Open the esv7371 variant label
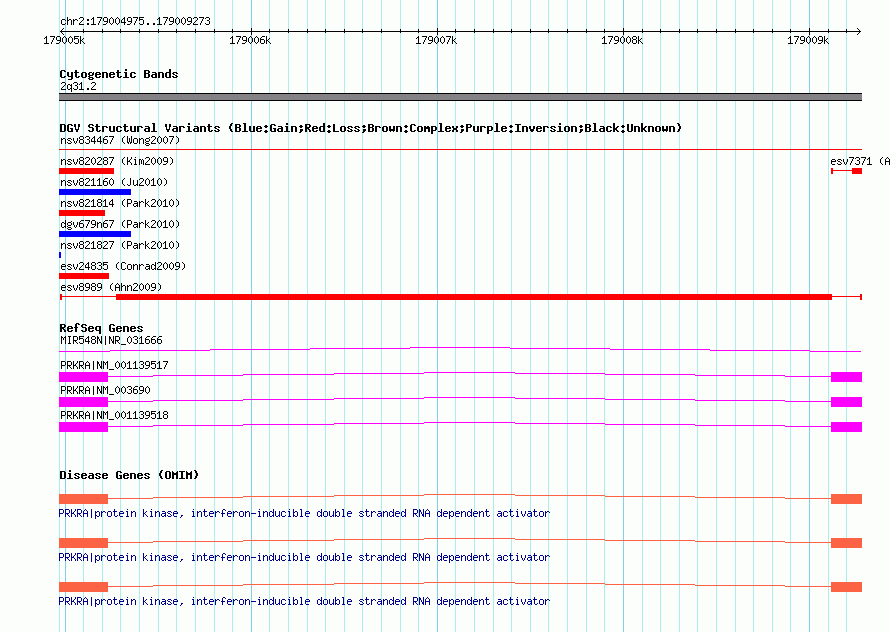Viewport: 890px width, 632px height. pos(859,161)
